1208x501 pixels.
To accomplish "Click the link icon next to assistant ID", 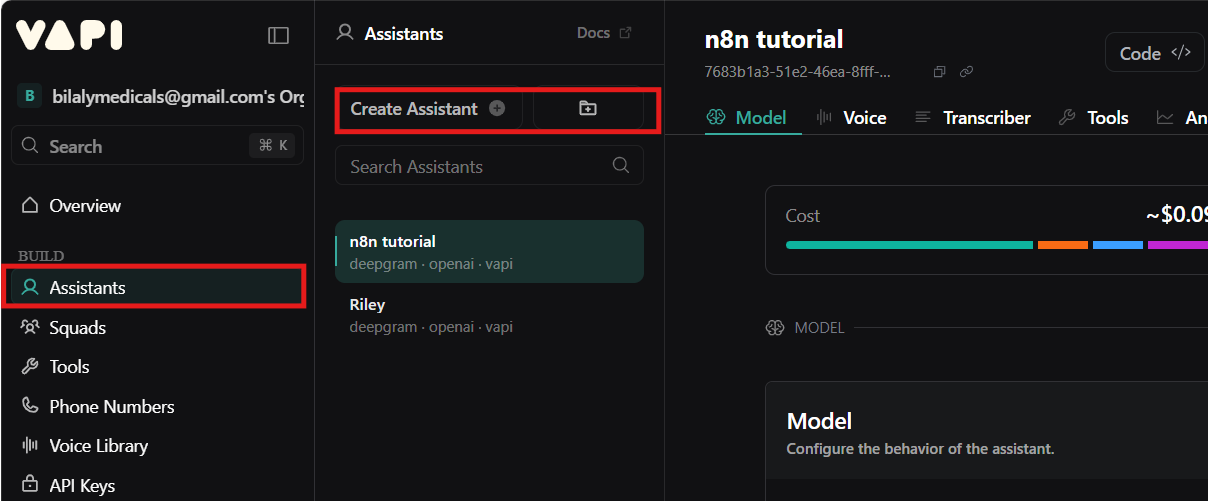I will click(x=966, y=72).
